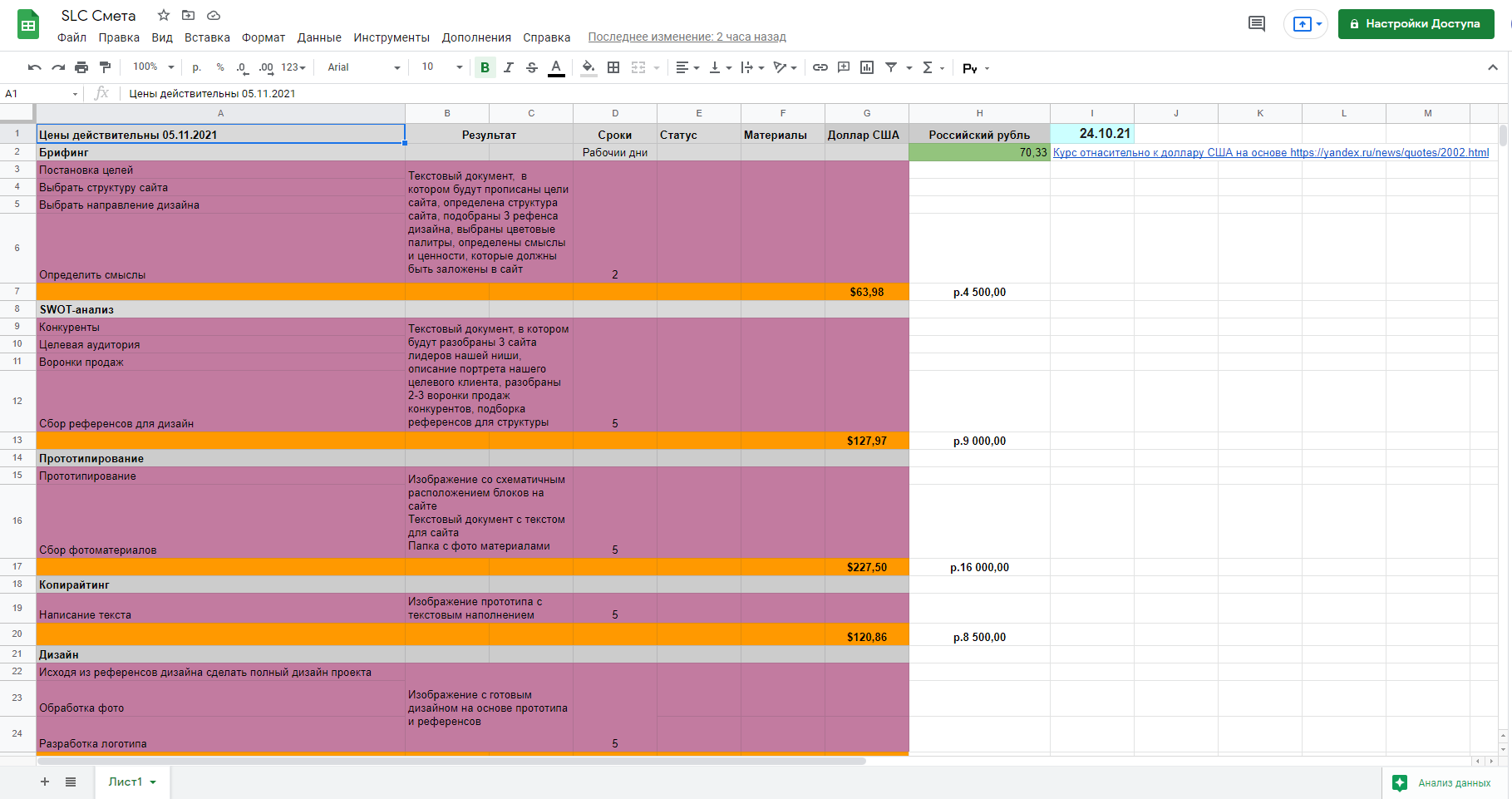Screen dimensions: 1512x799
Task: Open the cell borders menu
Action: coord(613,67)
